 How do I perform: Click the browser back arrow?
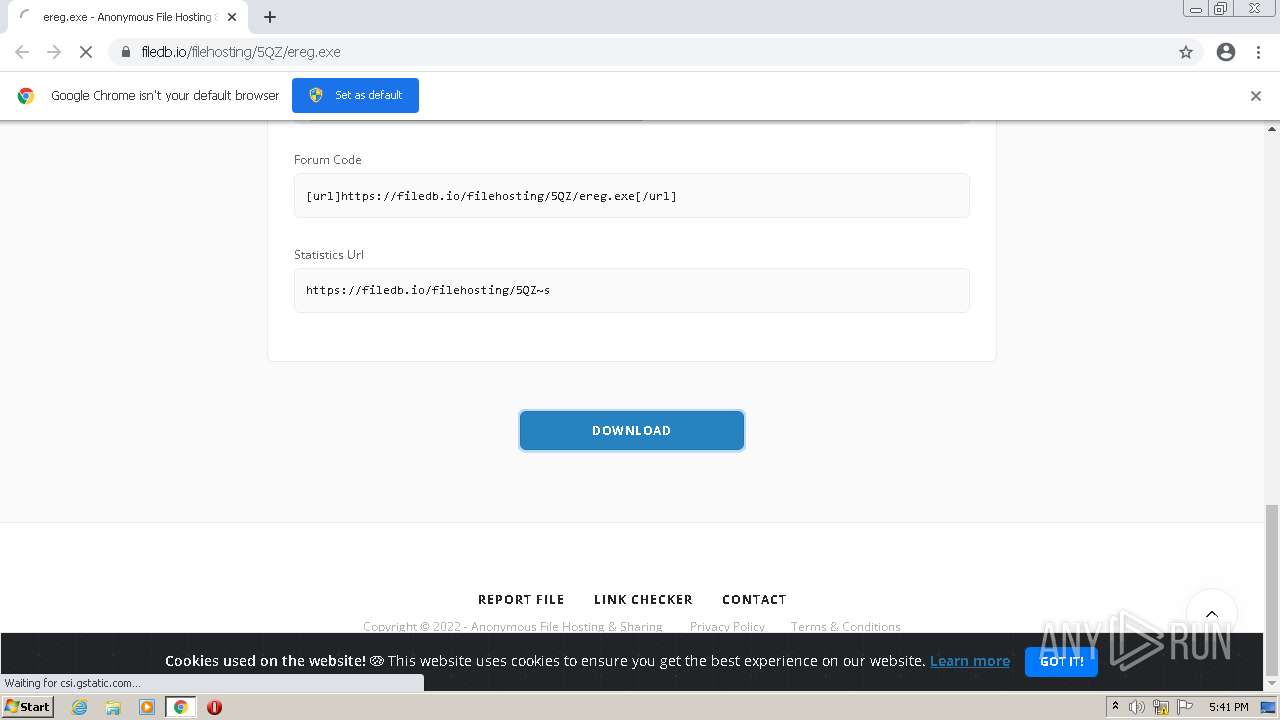[x=22, y=52]
